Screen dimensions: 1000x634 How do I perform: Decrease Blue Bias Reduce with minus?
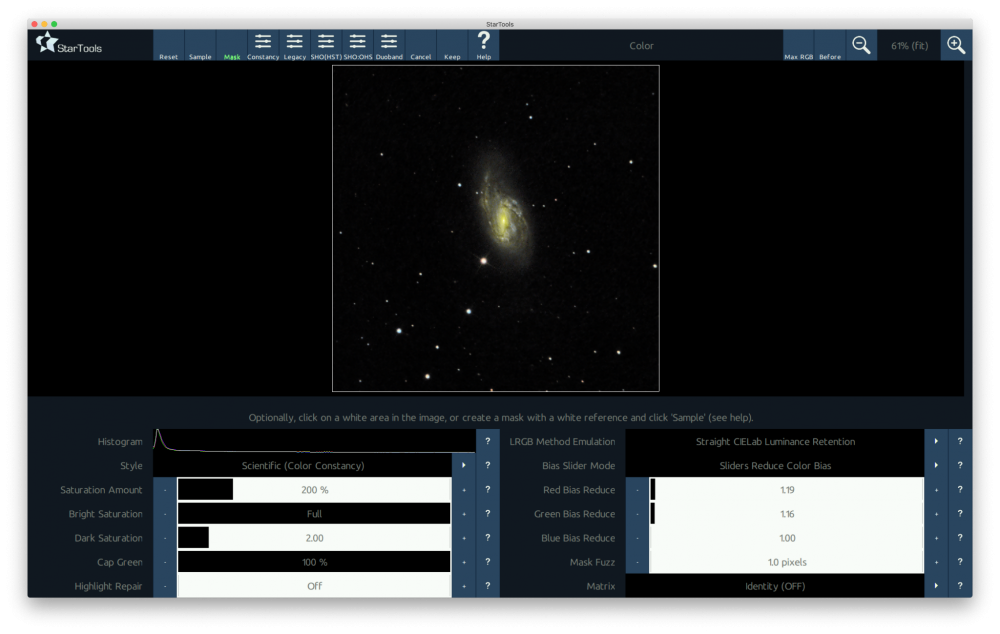pyautogui.click(x=637, y=538)
